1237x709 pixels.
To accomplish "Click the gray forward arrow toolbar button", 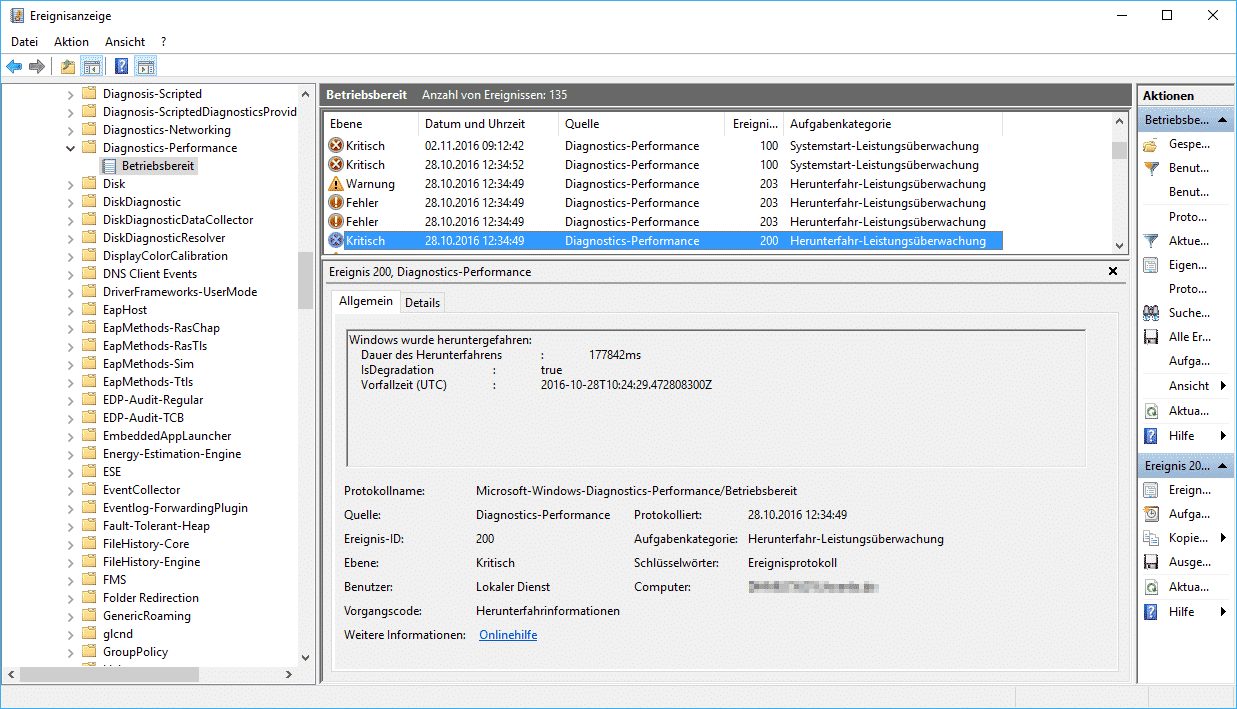I will (x=37, y=67).
